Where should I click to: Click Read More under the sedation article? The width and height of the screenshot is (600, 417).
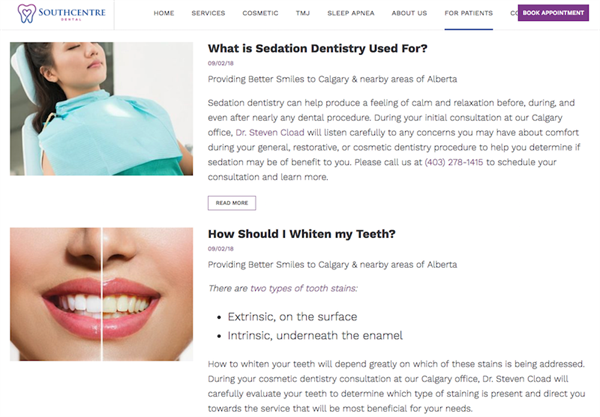coord(232,203)
